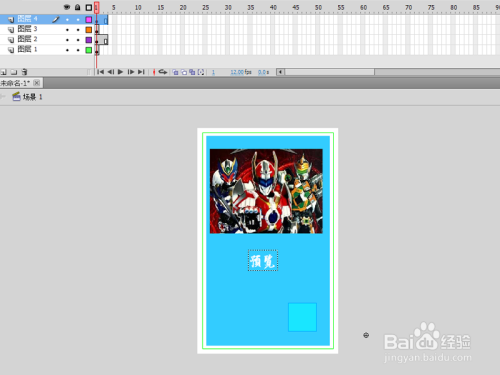The width and height of the screenshot is (500, 375).
Task: Enable the Onion Skin icon
Action: [175, 72]
